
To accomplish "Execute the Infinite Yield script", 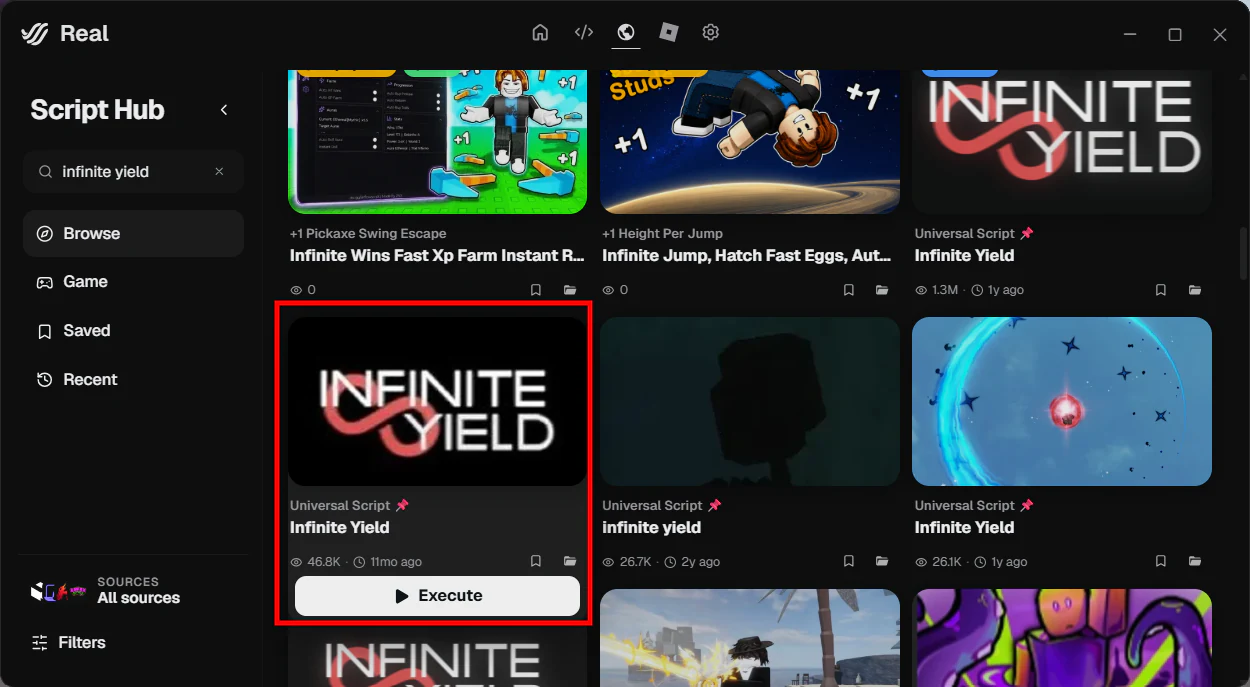I will [437, 596].
